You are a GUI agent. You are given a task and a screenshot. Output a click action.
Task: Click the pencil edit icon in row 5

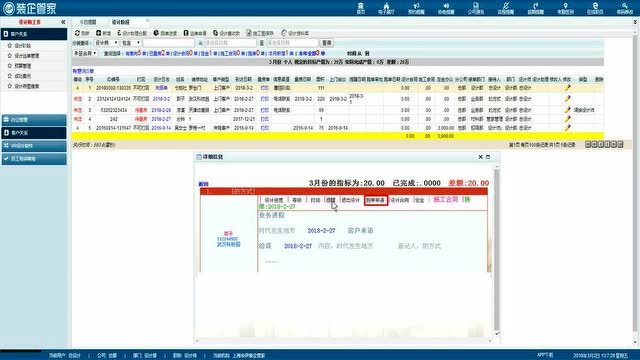(x=567, y=128)
